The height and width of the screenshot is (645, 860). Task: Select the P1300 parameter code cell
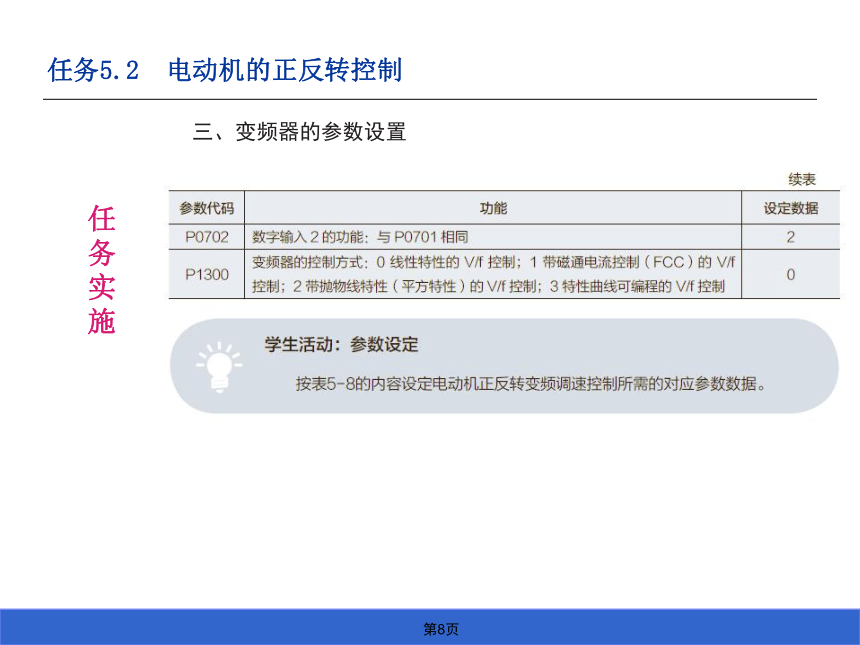[x=206, y=274]
